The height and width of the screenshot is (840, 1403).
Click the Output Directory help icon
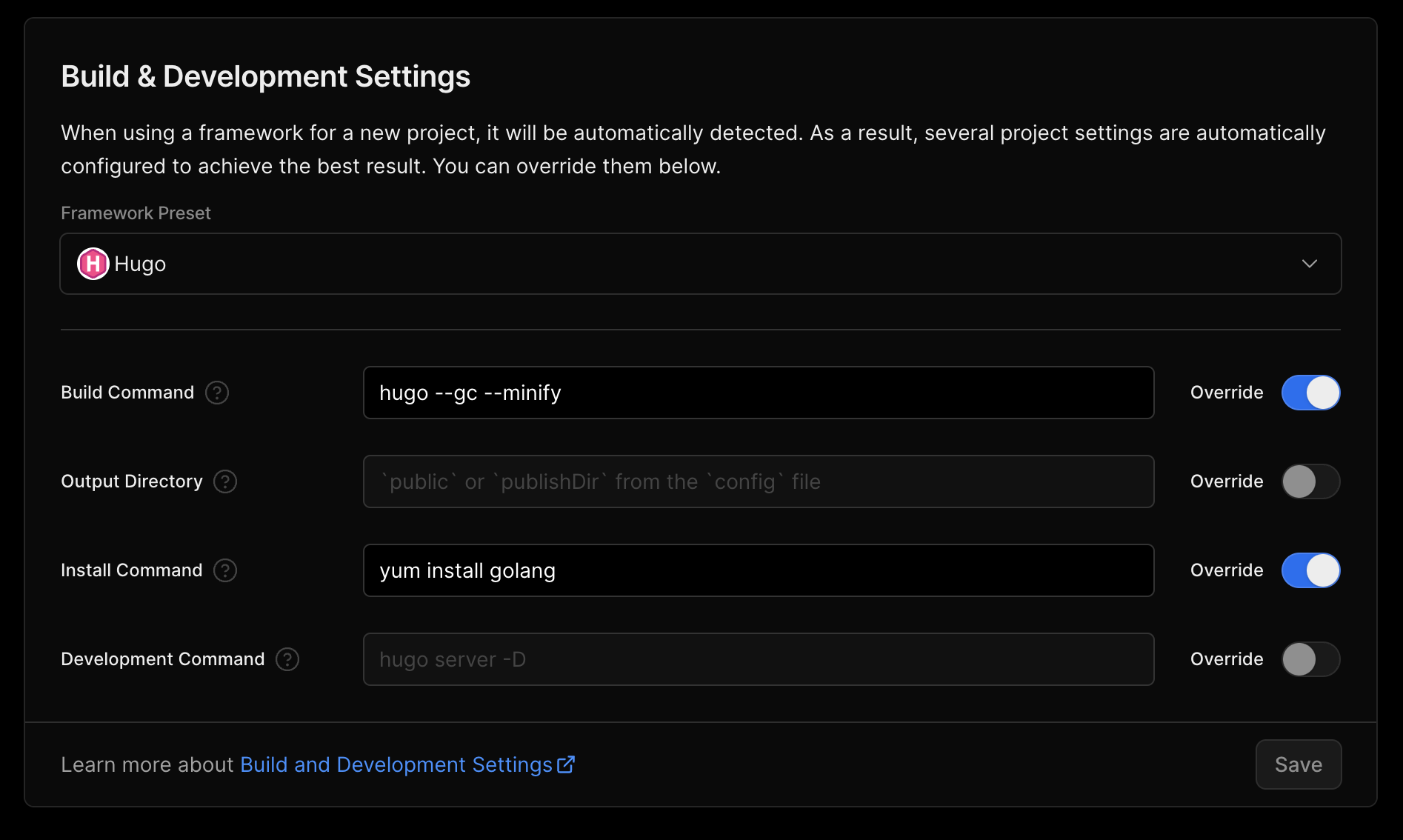pyautogui.click(x=224, y=481)
